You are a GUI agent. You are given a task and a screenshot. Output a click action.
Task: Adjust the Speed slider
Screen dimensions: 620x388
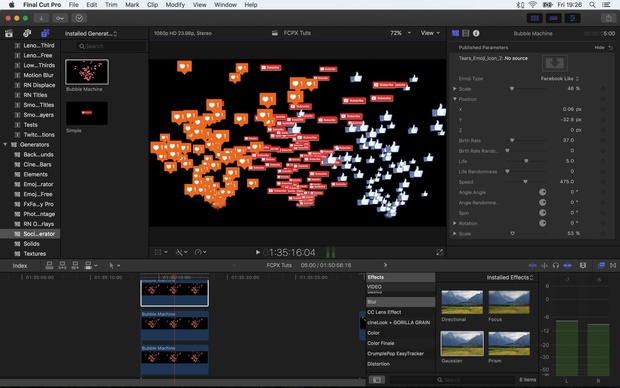point(525,182)
